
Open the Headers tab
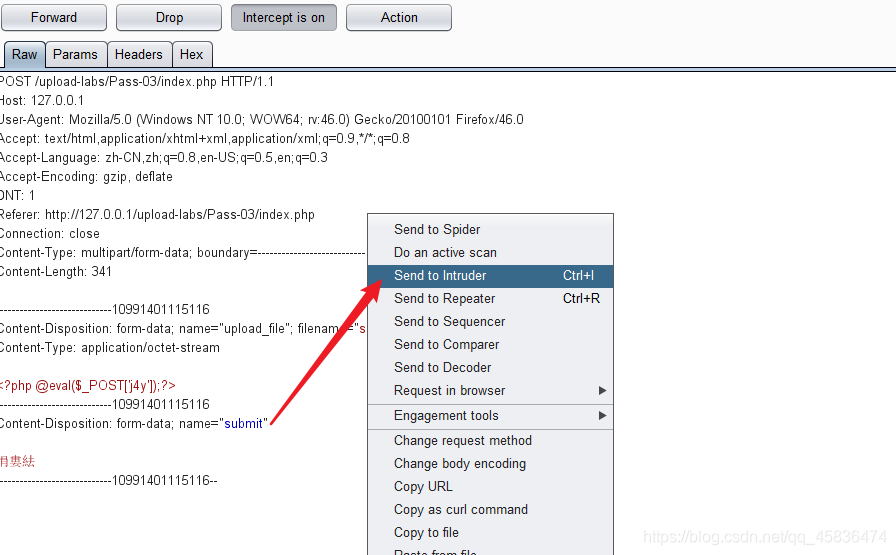tap(139, 55)
